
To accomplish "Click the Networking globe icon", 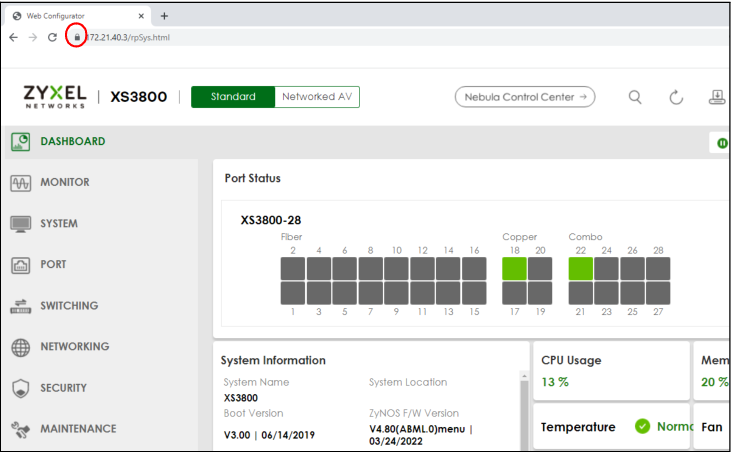I will click(21, 348).
